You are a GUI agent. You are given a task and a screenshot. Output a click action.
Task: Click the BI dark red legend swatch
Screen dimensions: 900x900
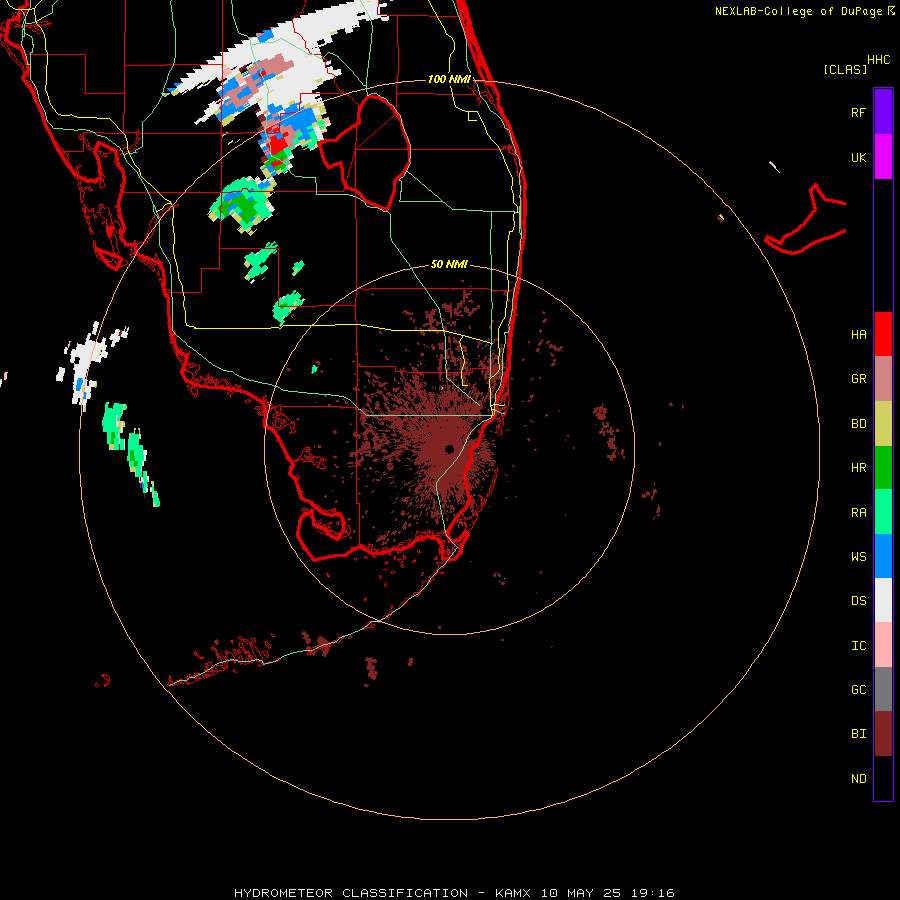(883, 734)
